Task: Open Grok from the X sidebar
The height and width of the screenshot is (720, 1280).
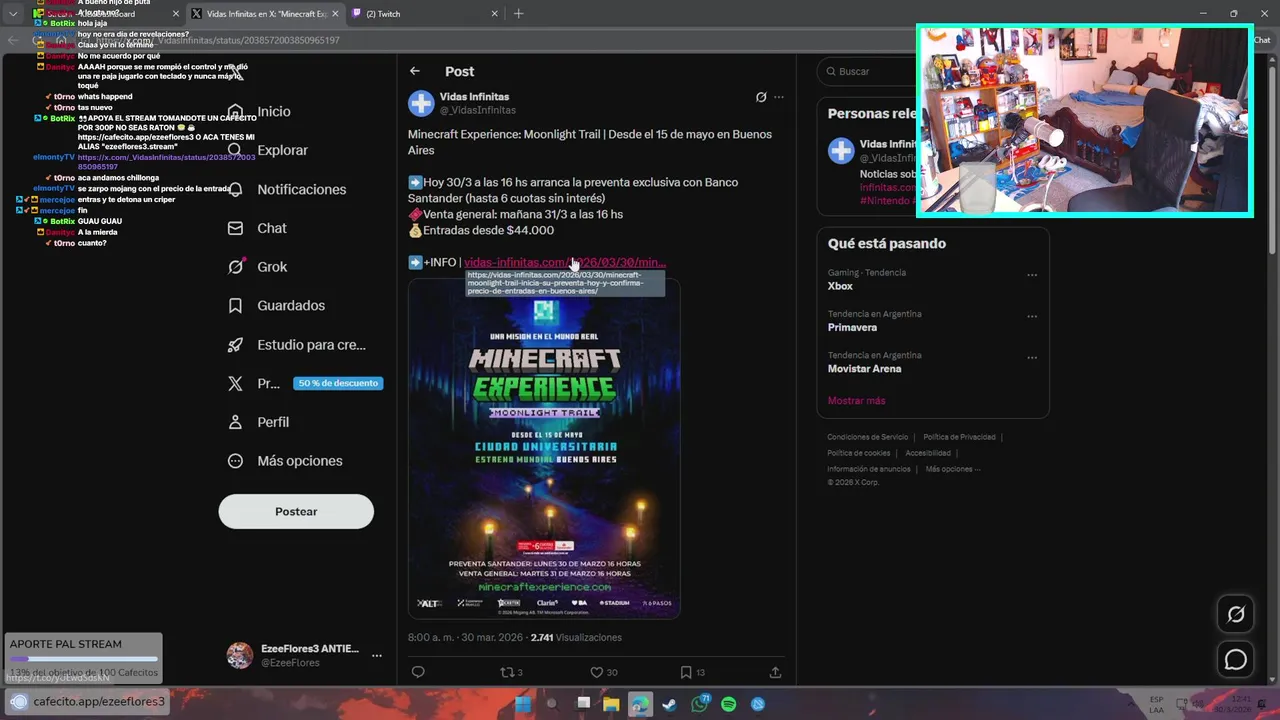Action: (x=257, y=267)
